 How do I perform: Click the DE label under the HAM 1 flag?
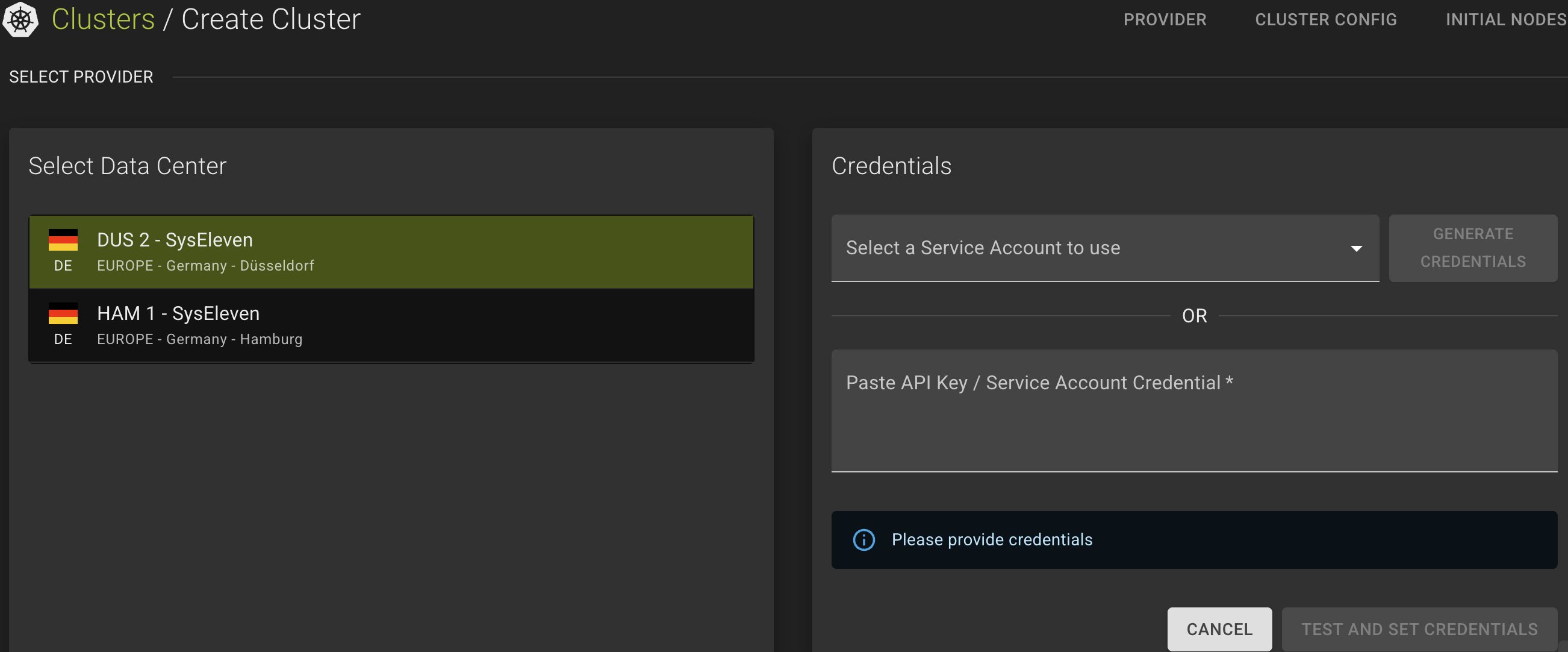(x=63, y=339)
